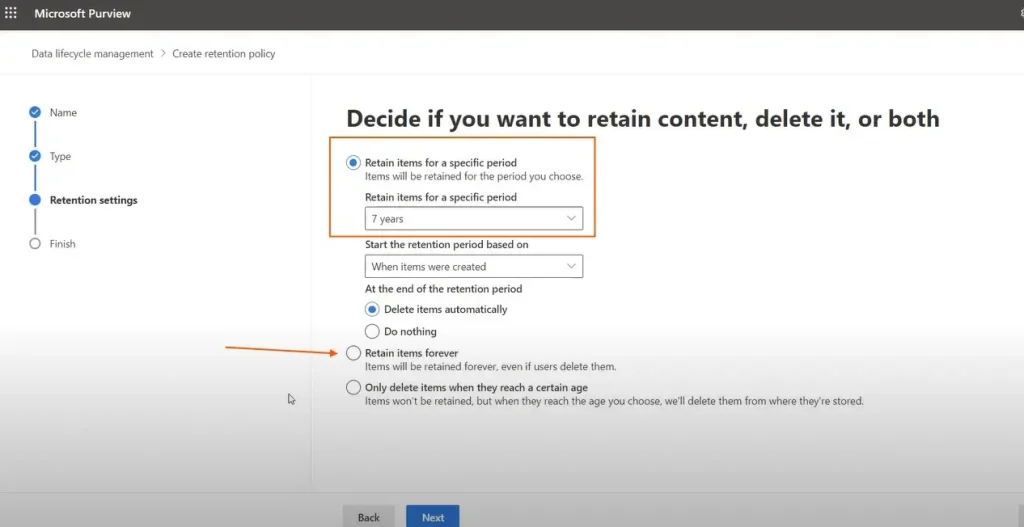This screenshot has height=527, width=1024.
Task: Click the Retention settings step circle
Action: click(35, 200)
